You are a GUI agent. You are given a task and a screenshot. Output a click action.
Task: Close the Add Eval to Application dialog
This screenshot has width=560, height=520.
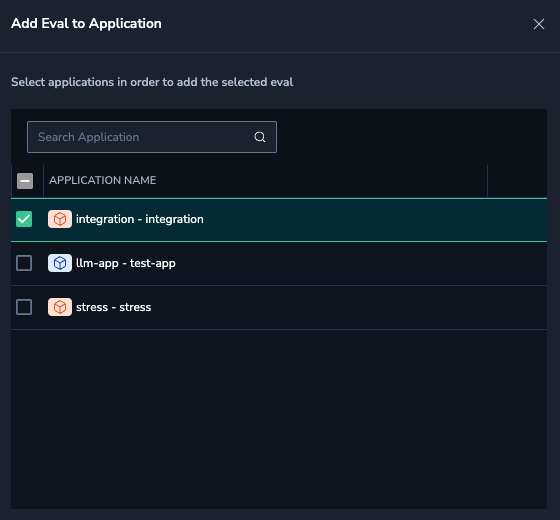(539, 24)
